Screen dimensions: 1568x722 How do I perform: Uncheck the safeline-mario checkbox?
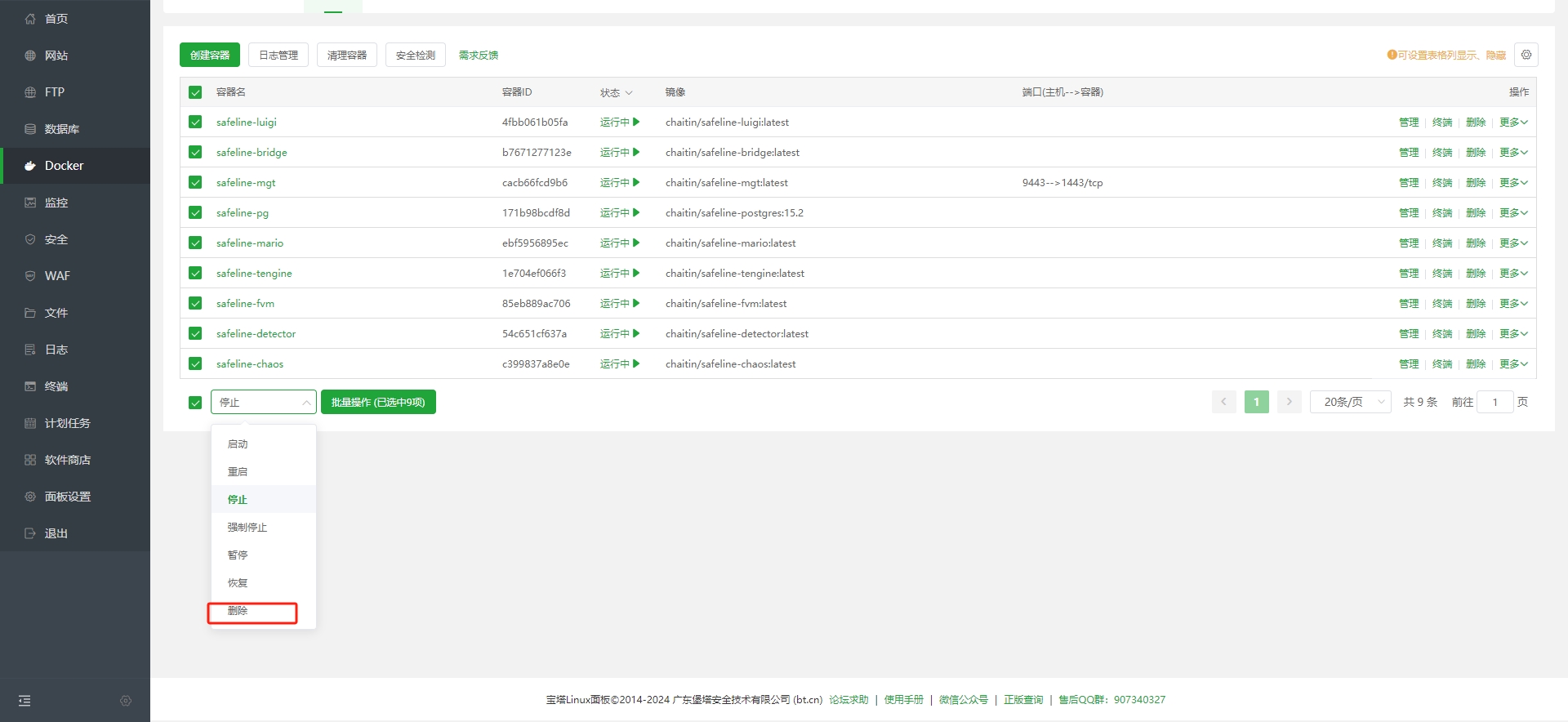tap(195, 243)
